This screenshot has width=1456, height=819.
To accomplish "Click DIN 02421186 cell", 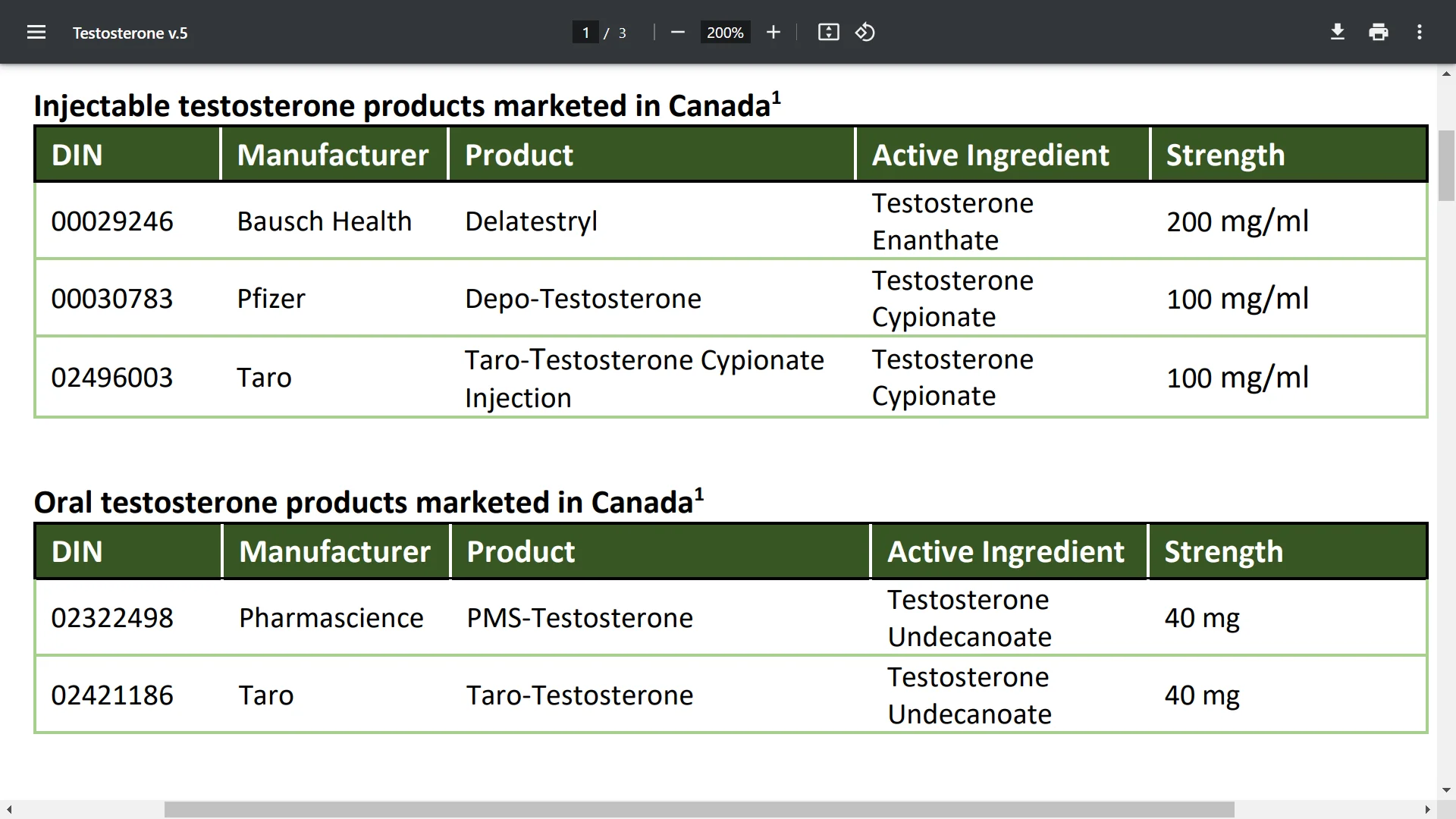I will (x=112, y=695).
